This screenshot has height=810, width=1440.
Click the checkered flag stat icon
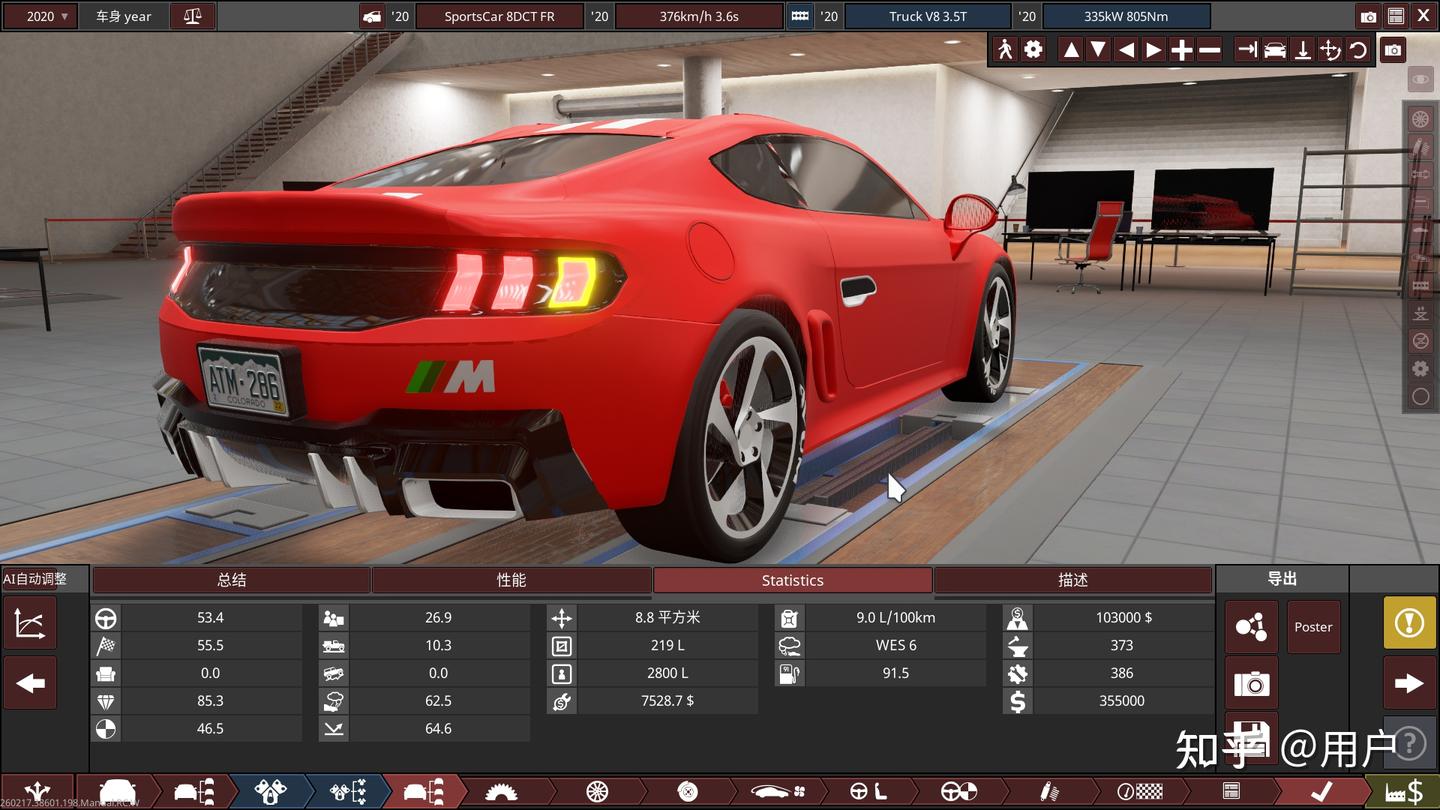click(106, 646)
